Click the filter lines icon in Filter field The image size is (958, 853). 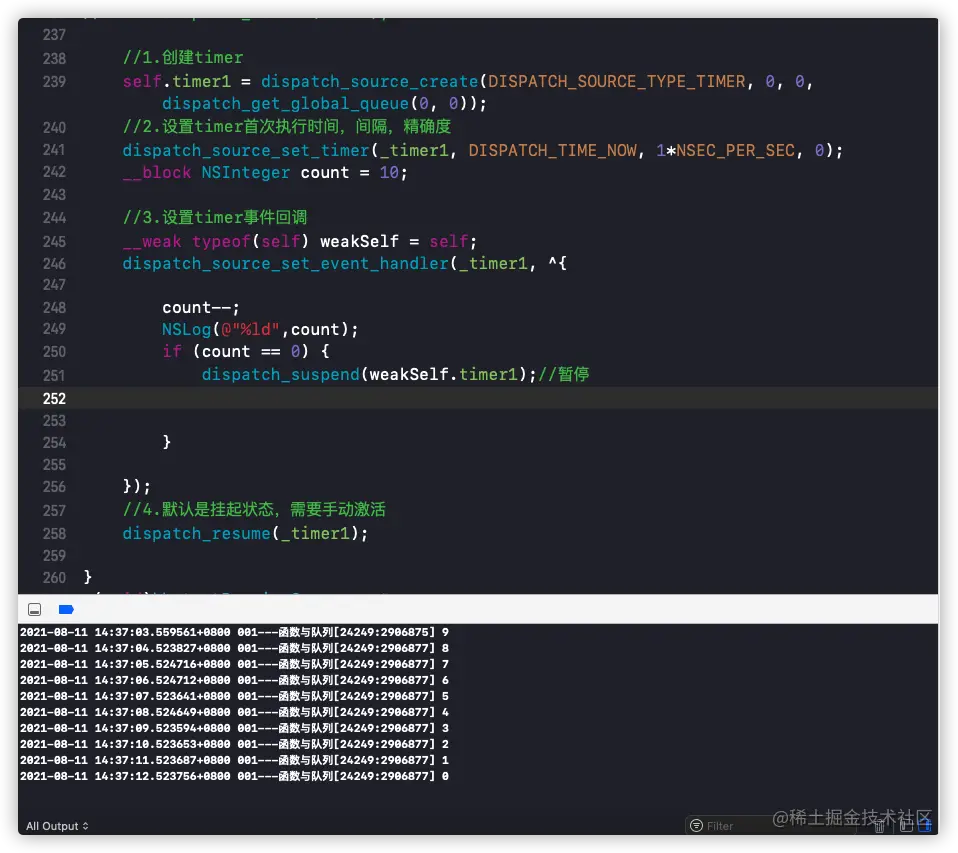pyautogui.click(x=696, y=826)
